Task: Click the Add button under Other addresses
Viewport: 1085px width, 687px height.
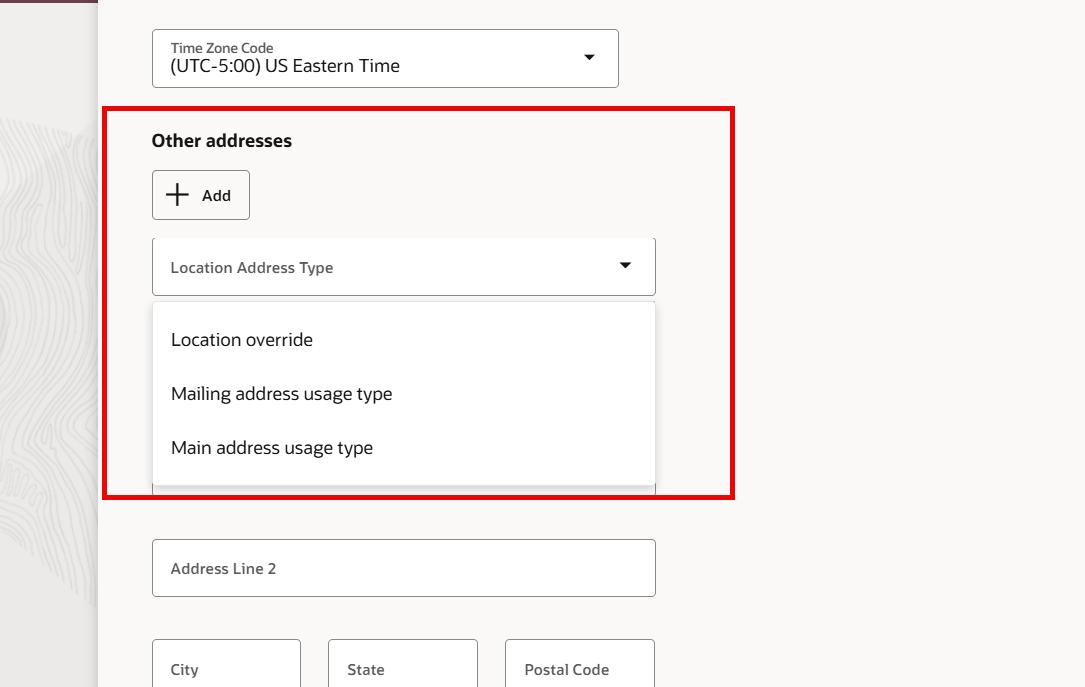Action: pyautogui.click(x=201, y=195)
